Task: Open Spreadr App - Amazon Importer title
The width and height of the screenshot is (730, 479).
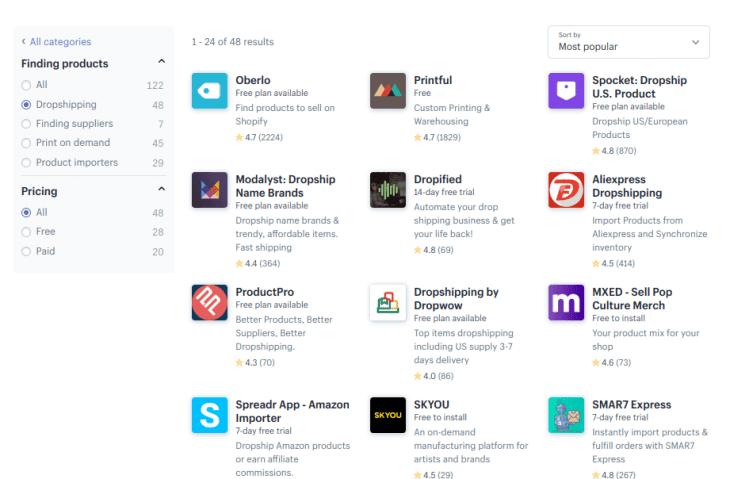Action: tap(292, 412)
